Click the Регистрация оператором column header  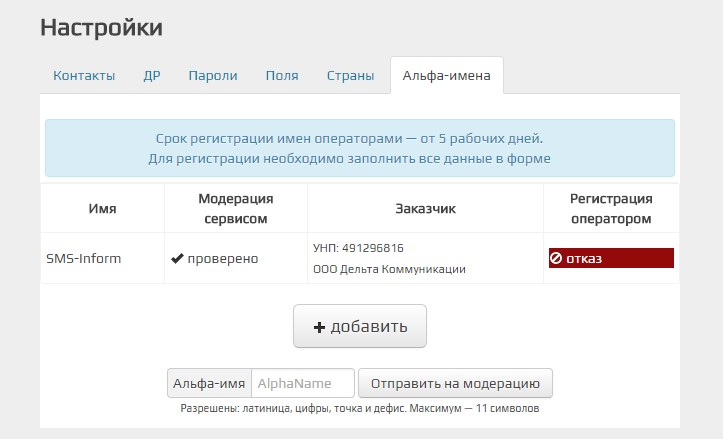click(610, 208)
